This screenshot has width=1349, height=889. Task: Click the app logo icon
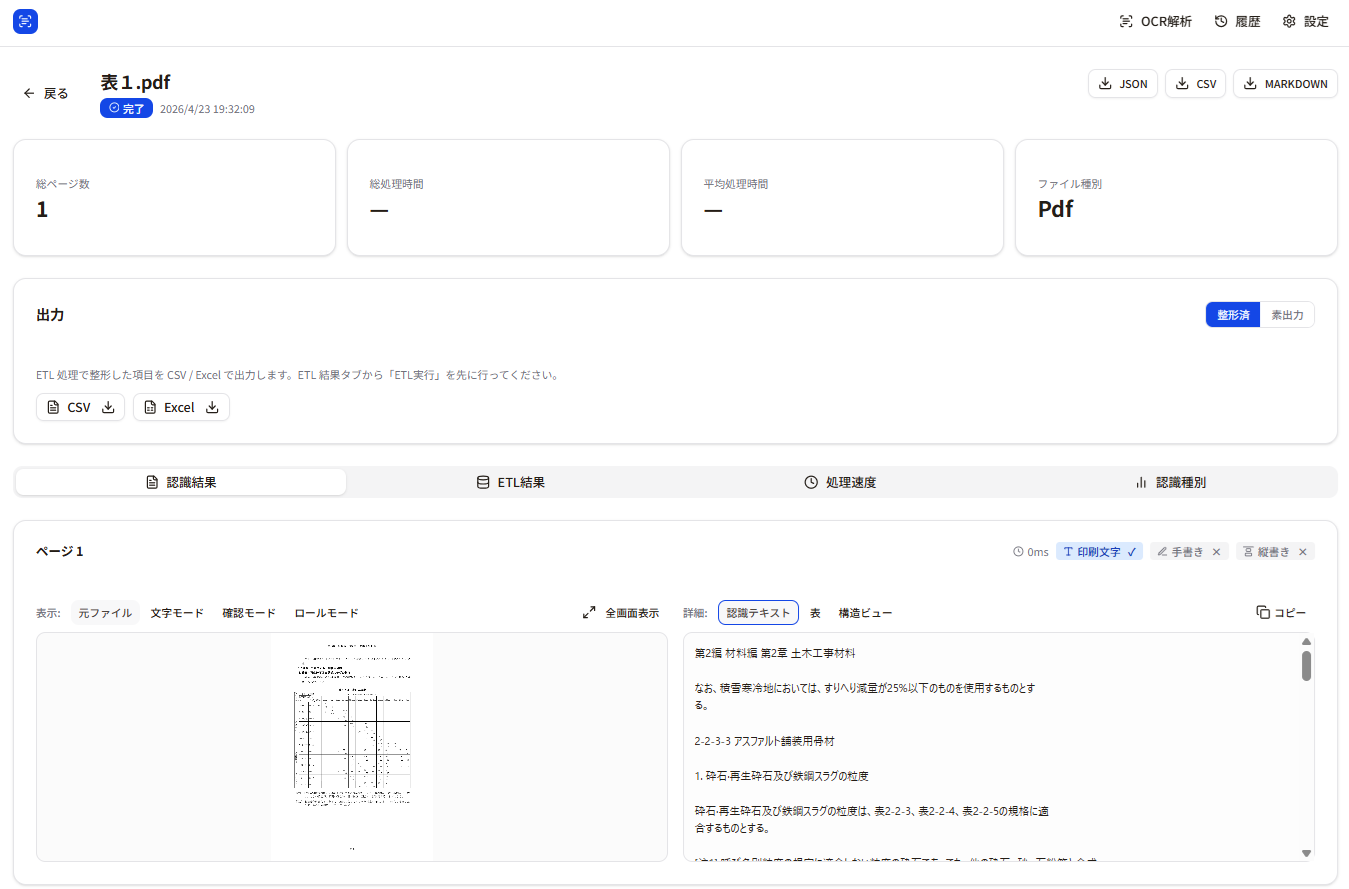point(25,22)
